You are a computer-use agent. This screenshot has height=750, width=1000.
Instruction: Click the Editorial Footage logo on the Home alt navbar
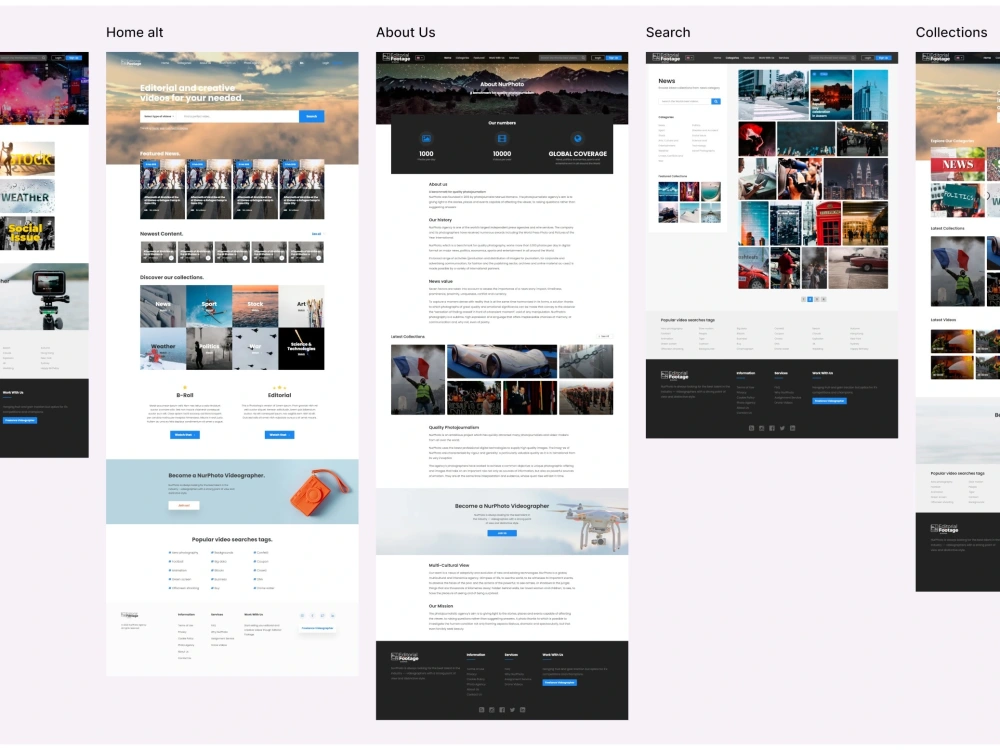click(130, 62)
